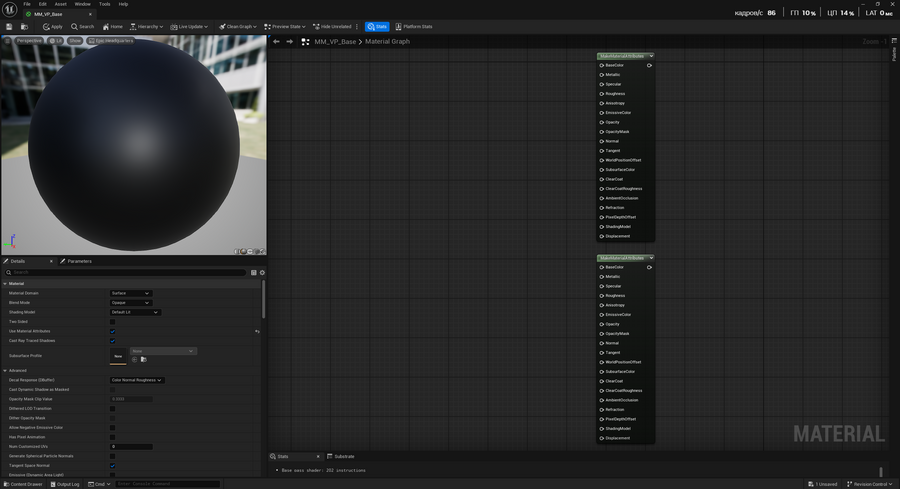Viewport: 900px width, 489px height.
Task: Click the Save asset icon
Action: point(8,26)
